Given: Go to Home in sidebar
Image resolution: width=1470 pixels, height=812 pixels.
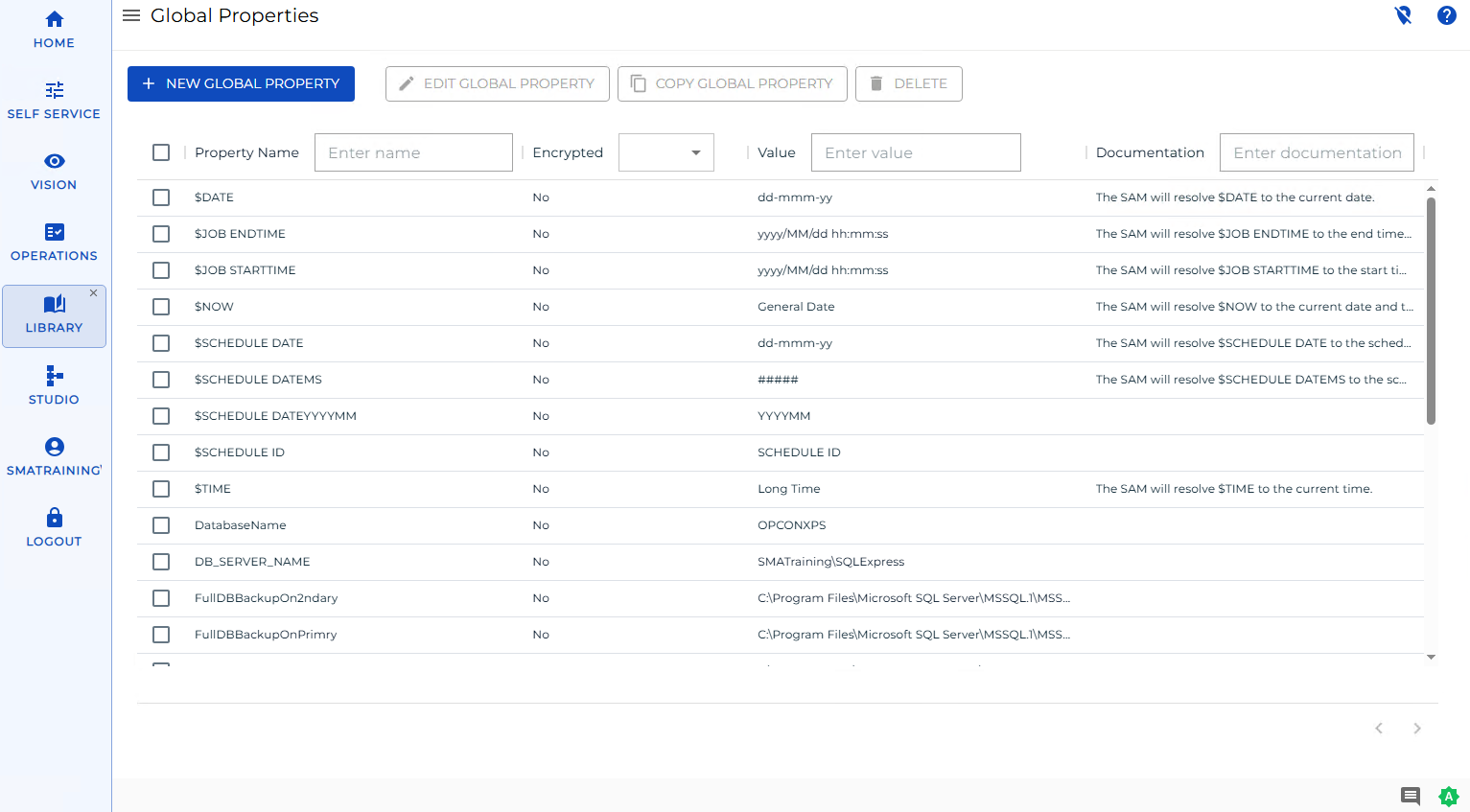Looking at the screenshot, I should (55, 29).
